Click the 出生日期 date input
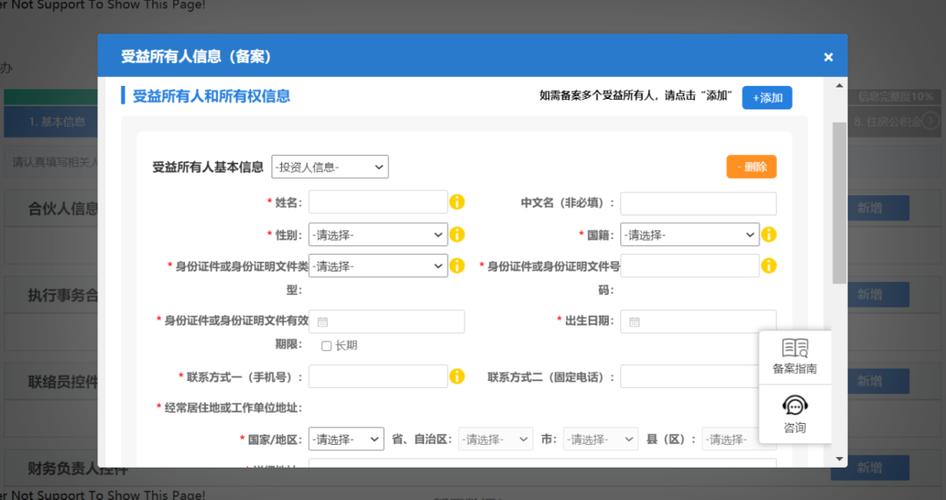 698,321
